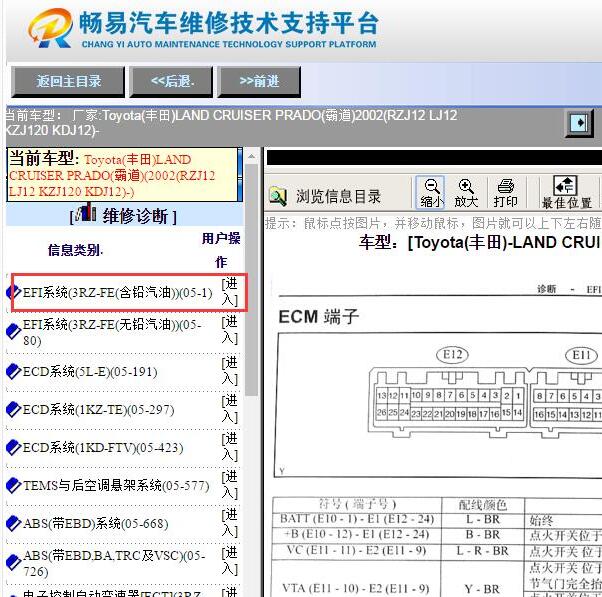
Task: Click the book icon beside ABS(带EBD)系统(05-668)
Action: click(x=14, y=523)
